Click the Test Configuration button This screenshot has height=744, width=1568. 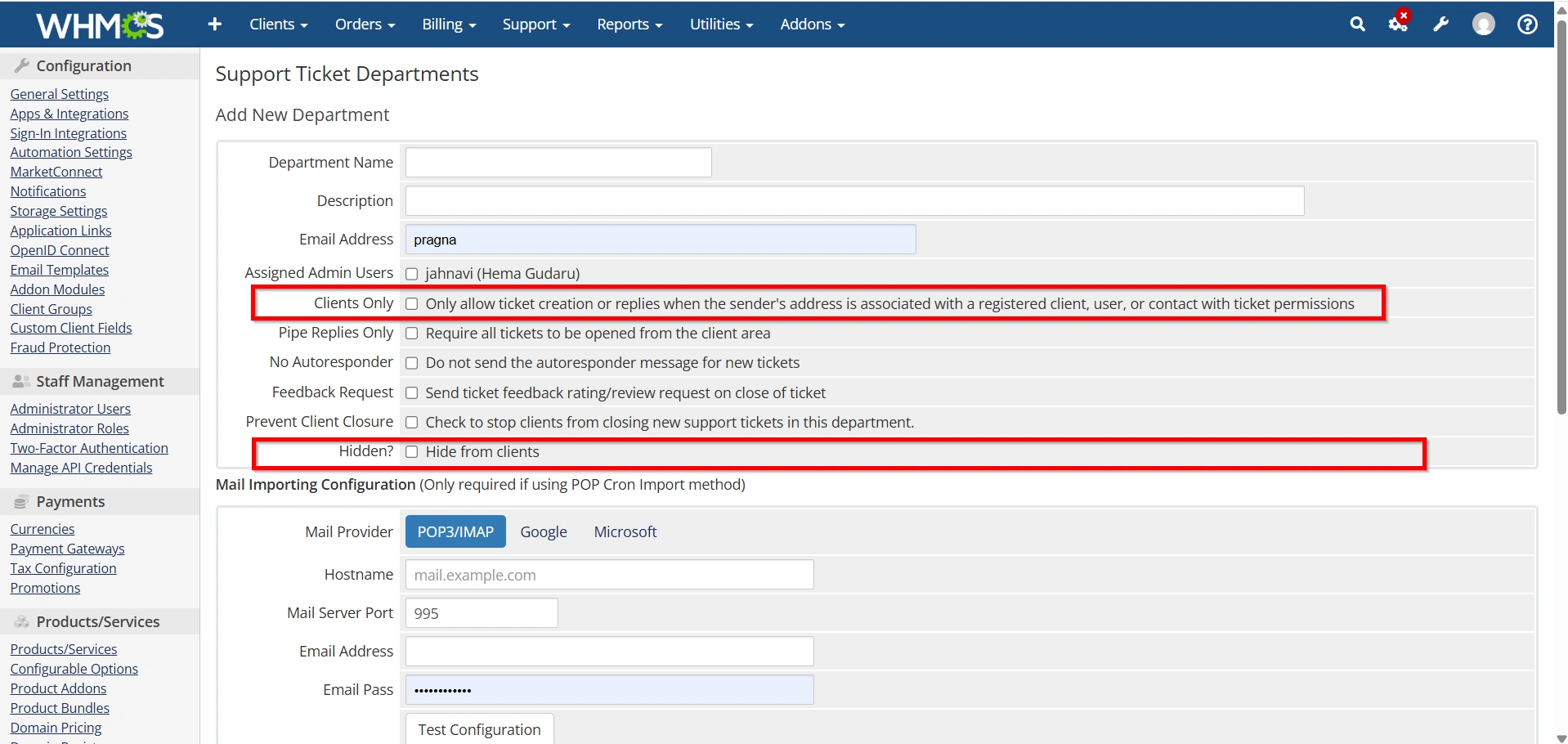(480, 729)
